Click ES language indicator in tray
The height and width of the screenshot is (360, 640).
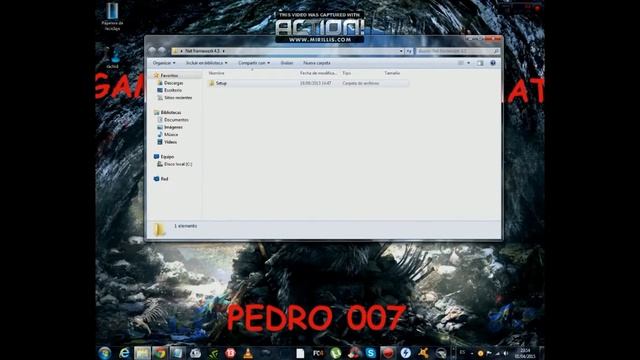(462, 352)
